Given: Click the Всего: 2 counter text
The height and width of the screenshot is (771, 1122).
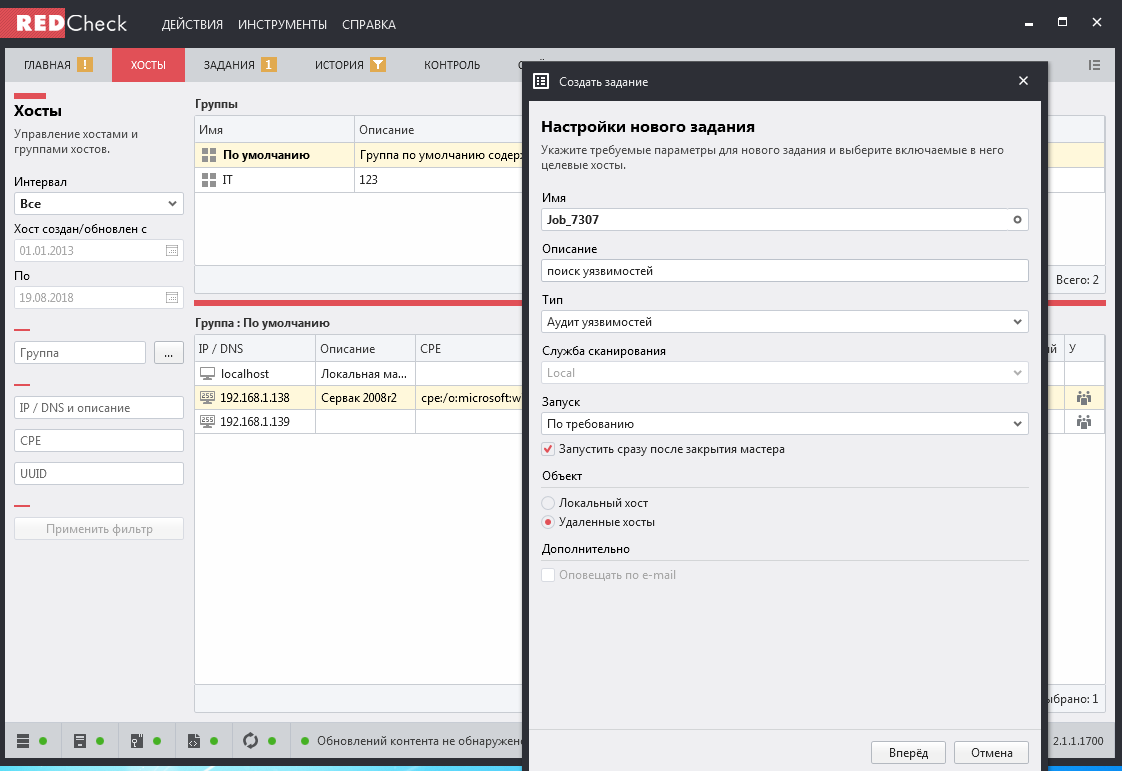Looking at the screenshot, I should coord(1077,280).
